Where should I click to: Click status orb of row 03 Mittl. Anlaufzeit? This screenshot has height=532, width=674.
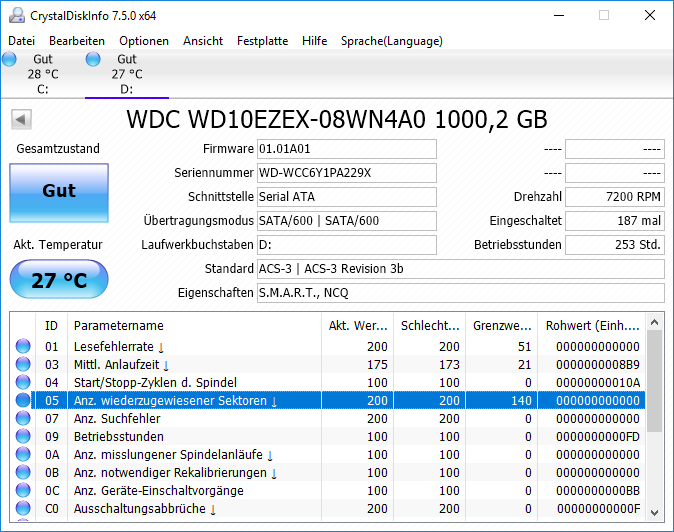[23, 364]
